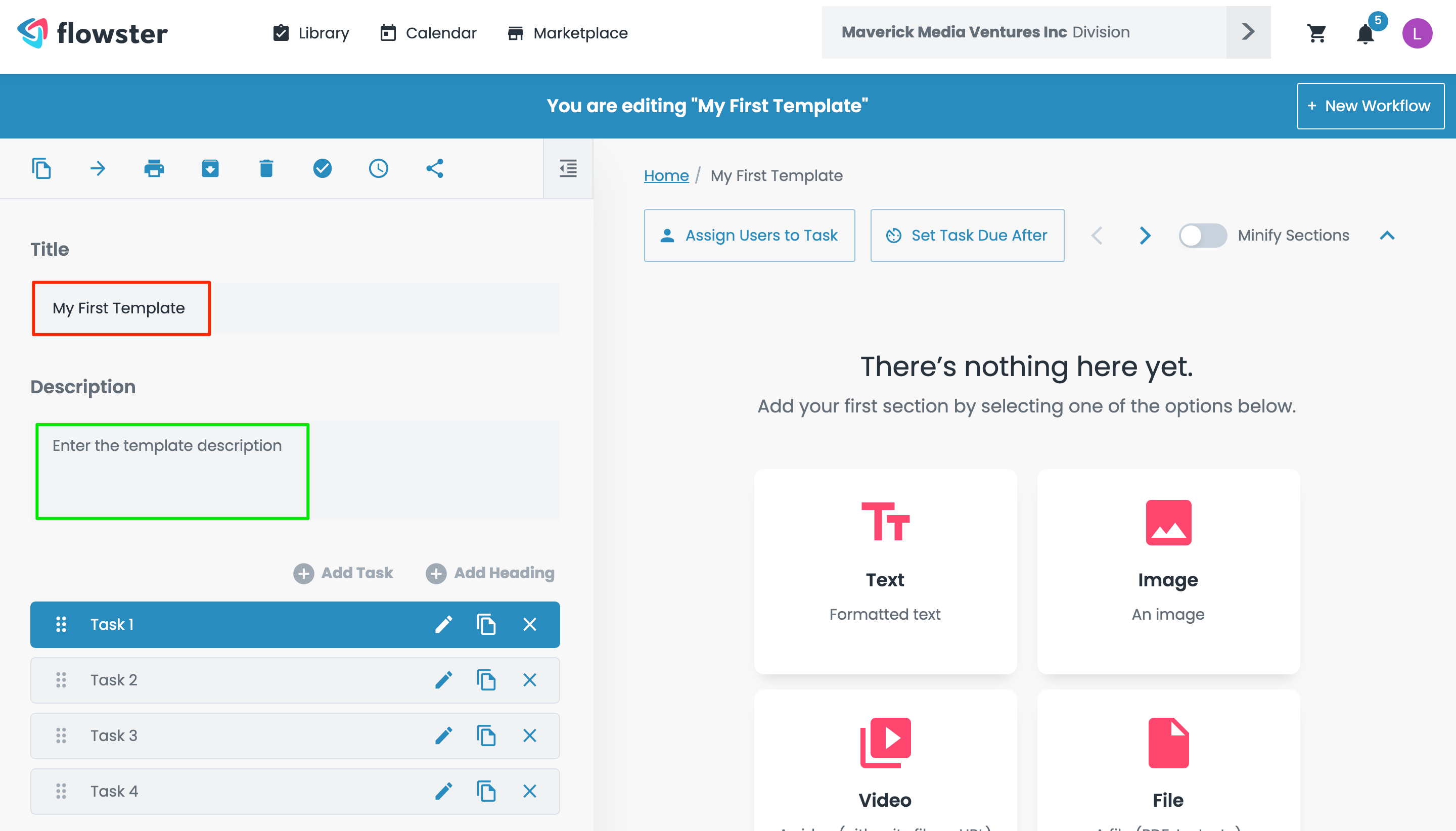Click next navigation chevron arrow

[1145, 235]
